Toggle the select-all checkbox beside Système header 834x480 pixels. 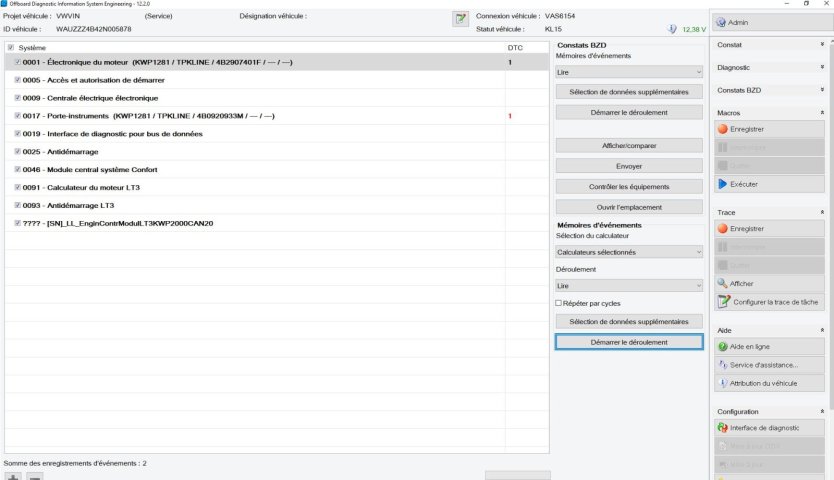11,48
